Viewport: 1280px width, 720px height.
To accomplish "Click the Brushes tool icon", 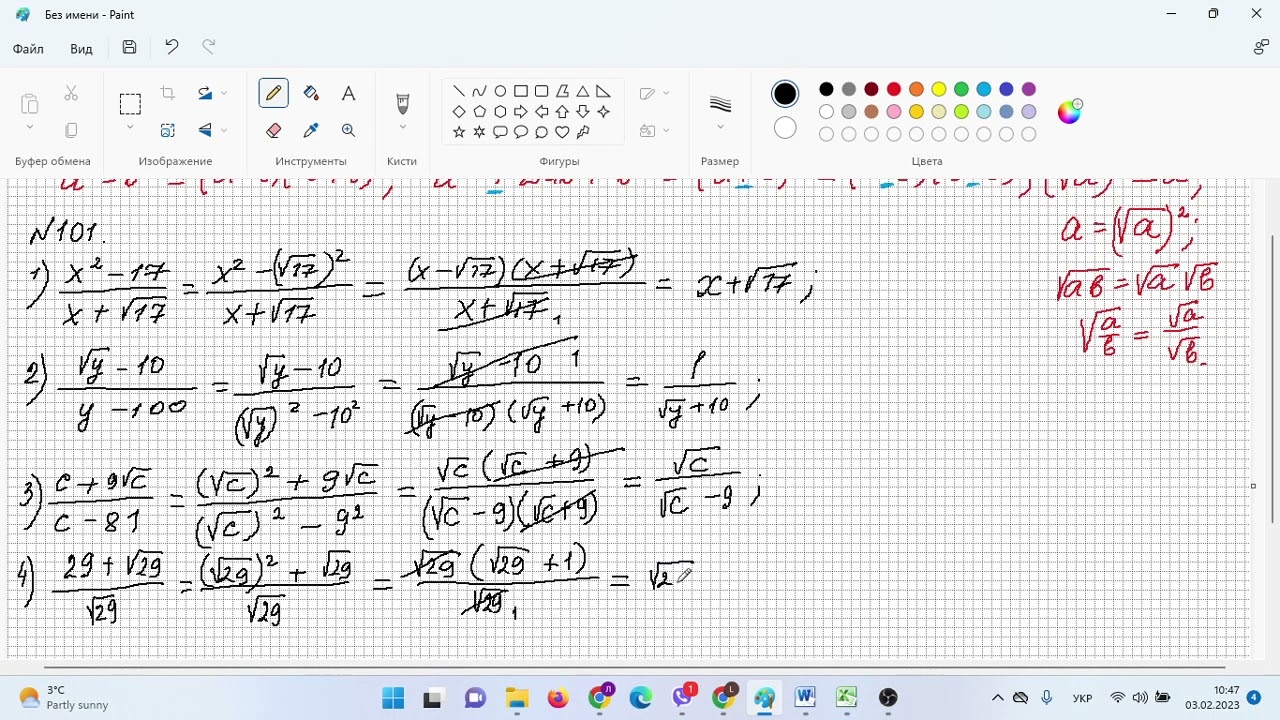I will (x=403, y=103).
